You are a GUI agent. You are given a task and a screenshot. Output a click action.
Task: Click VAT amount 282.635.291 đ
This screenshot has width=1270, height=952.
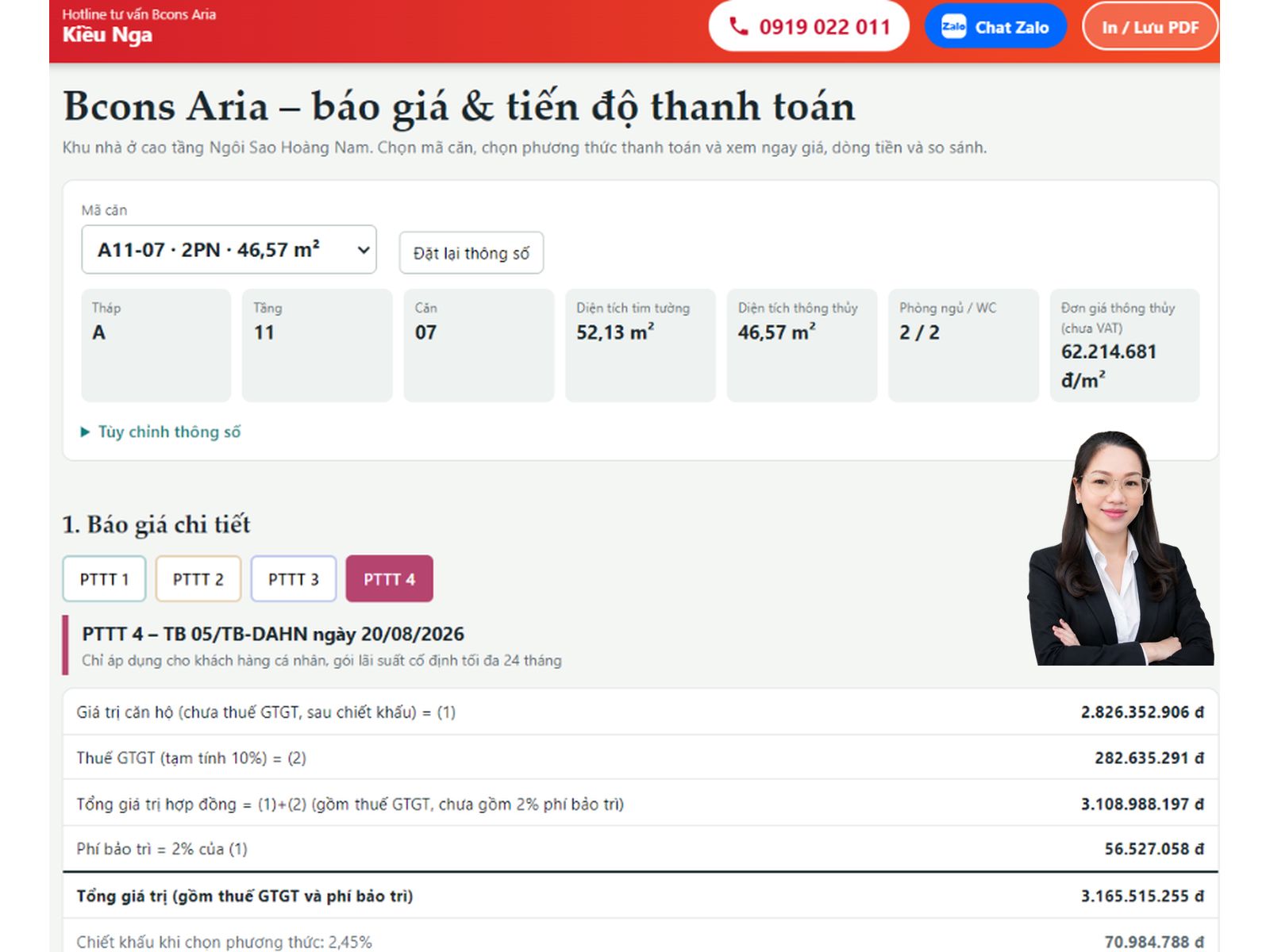[1149, 758]
